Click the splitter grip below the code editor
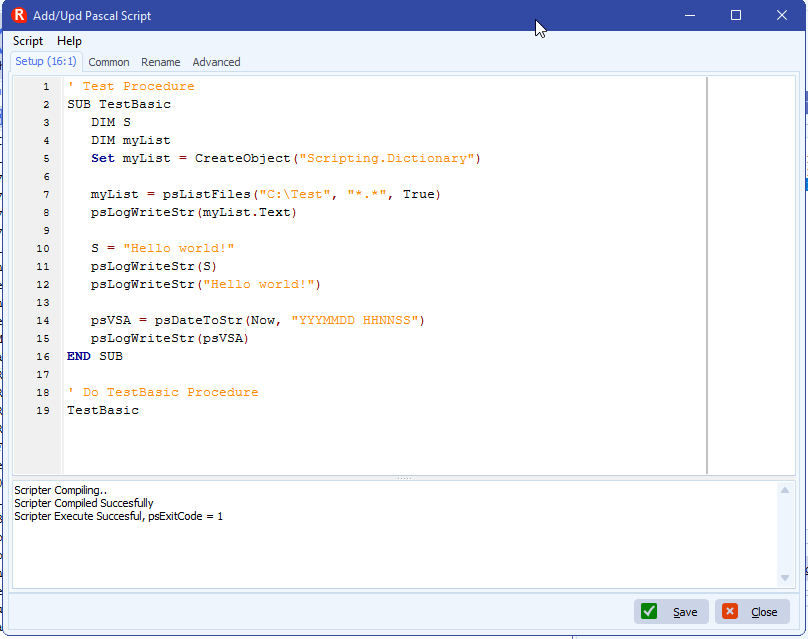This screenshot has width=808, height=639. [404, 478]
